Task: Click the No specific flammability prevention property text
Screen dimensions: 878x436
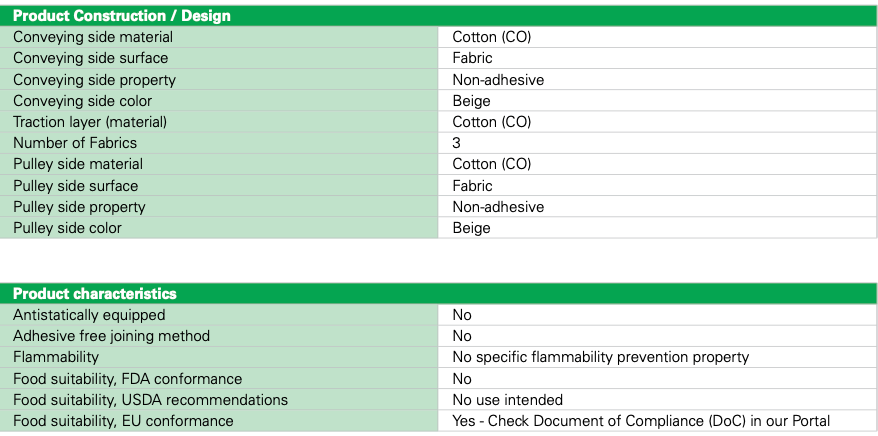Action: tap(600, 357)
